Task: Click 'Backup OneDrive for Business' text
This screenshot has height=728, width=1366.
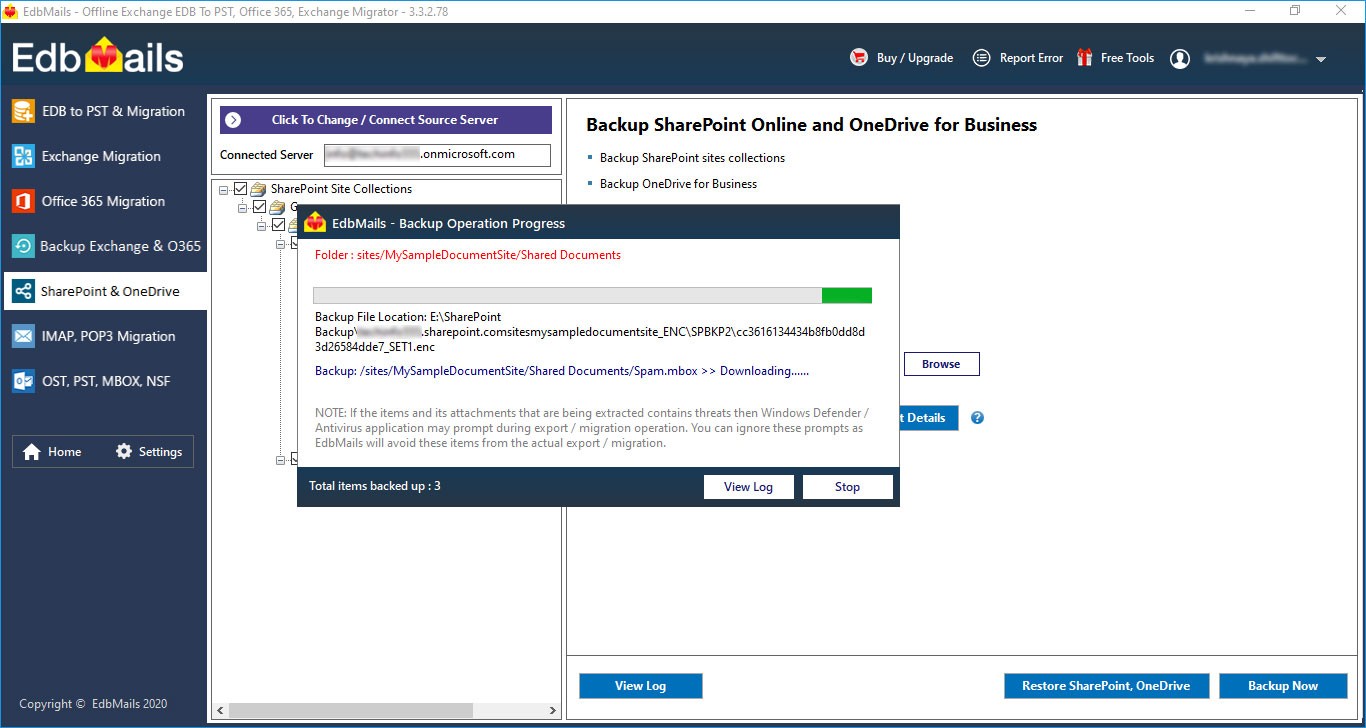Action: (x=678, y=184)
